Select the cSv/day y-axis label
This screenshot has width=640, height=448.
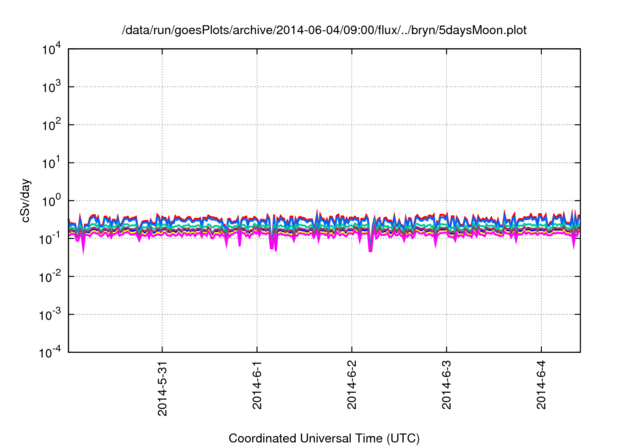click(26, 200)
